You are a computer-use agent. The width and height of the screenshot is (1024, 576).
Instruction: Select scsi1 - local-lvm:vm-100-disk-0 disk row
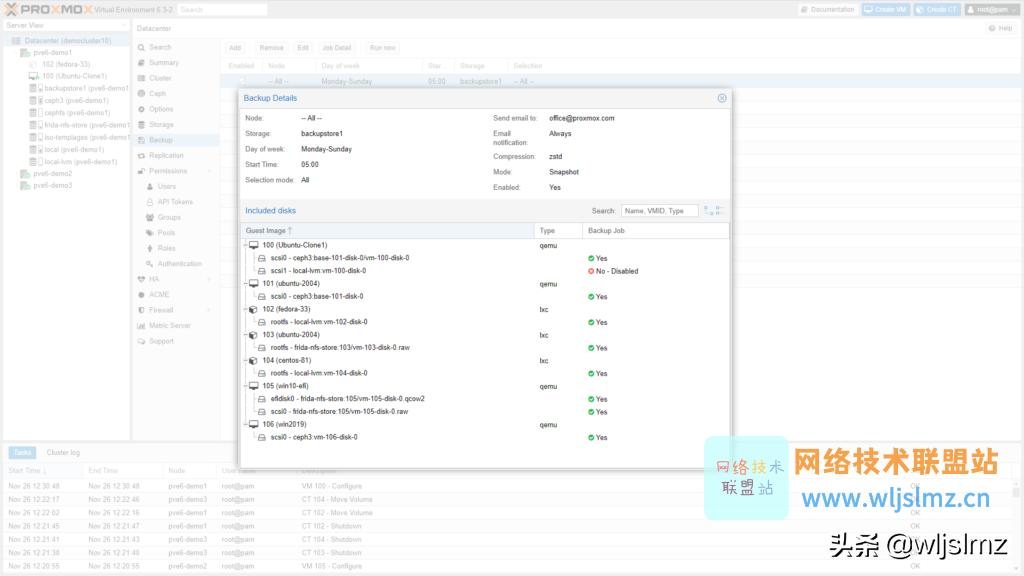[x=485, y=271]
